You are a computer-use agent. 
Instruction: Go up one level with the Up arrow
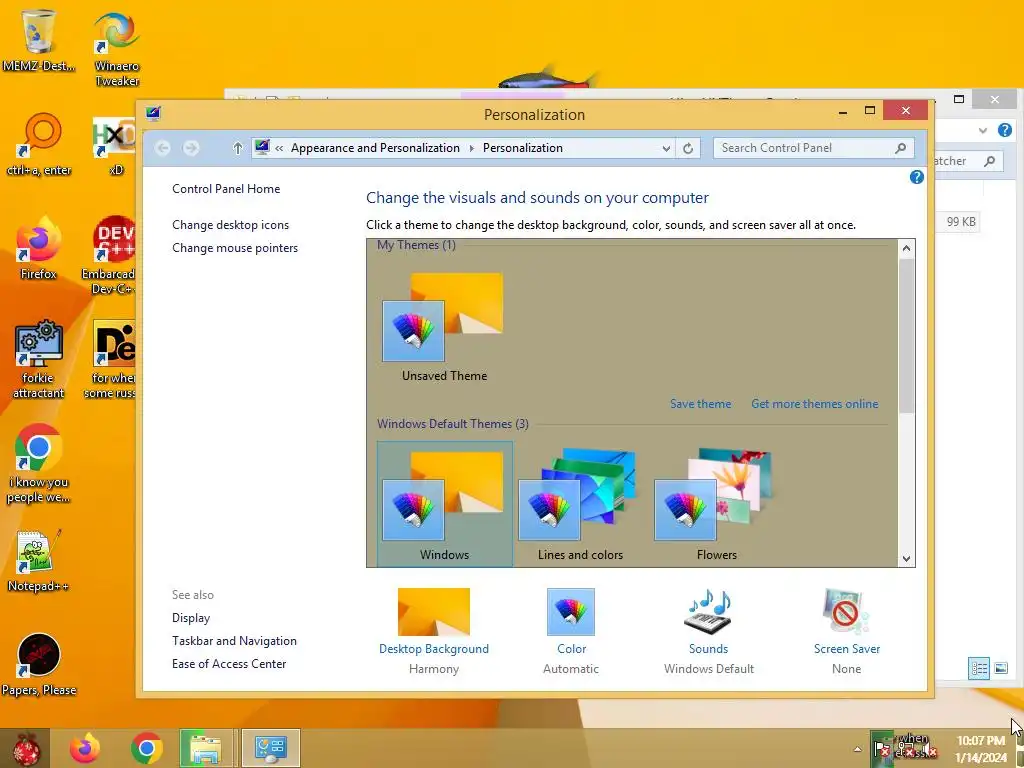(x=238, y=148)
